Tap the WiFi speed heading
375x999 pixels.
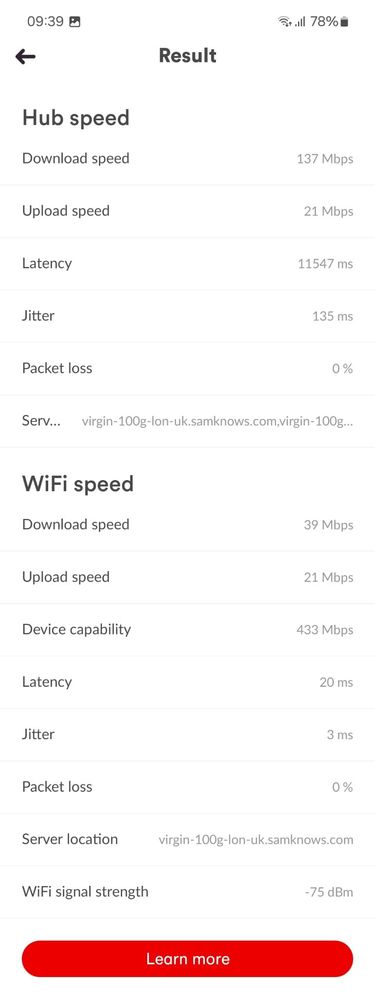(78, 484)
